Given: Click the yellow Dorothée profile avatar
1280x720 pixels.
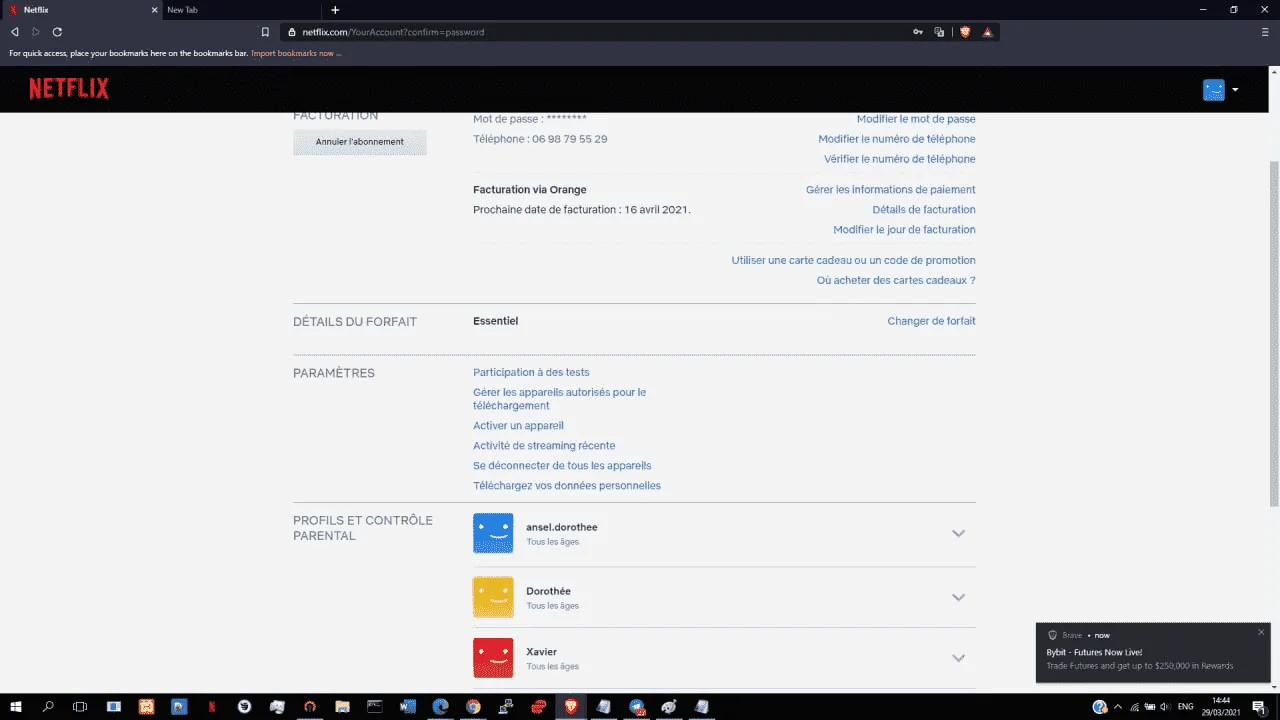Looking at the screenshot, I should pos(493,597).
